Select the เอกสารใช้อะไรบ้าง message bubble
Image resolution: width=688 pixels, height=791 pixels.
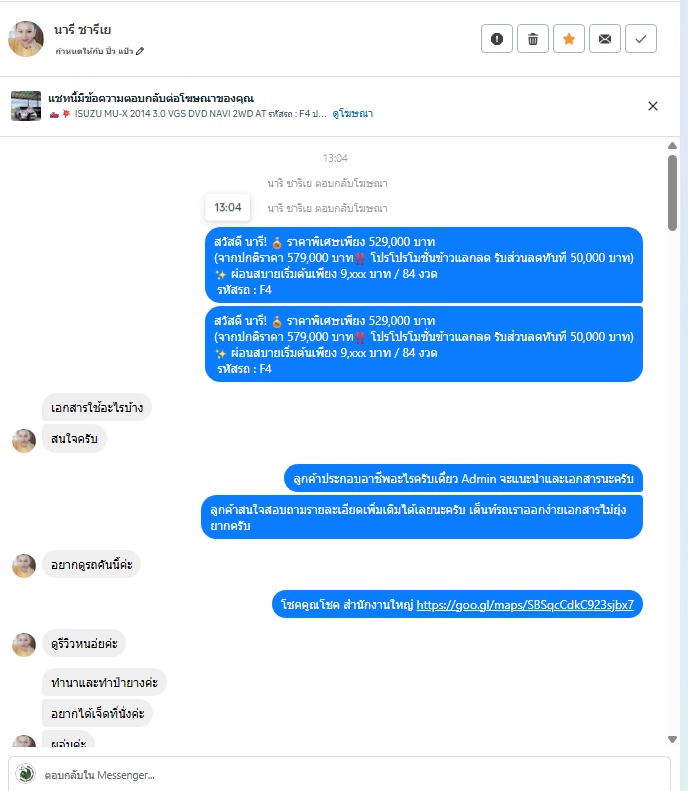tap(97, 407)
